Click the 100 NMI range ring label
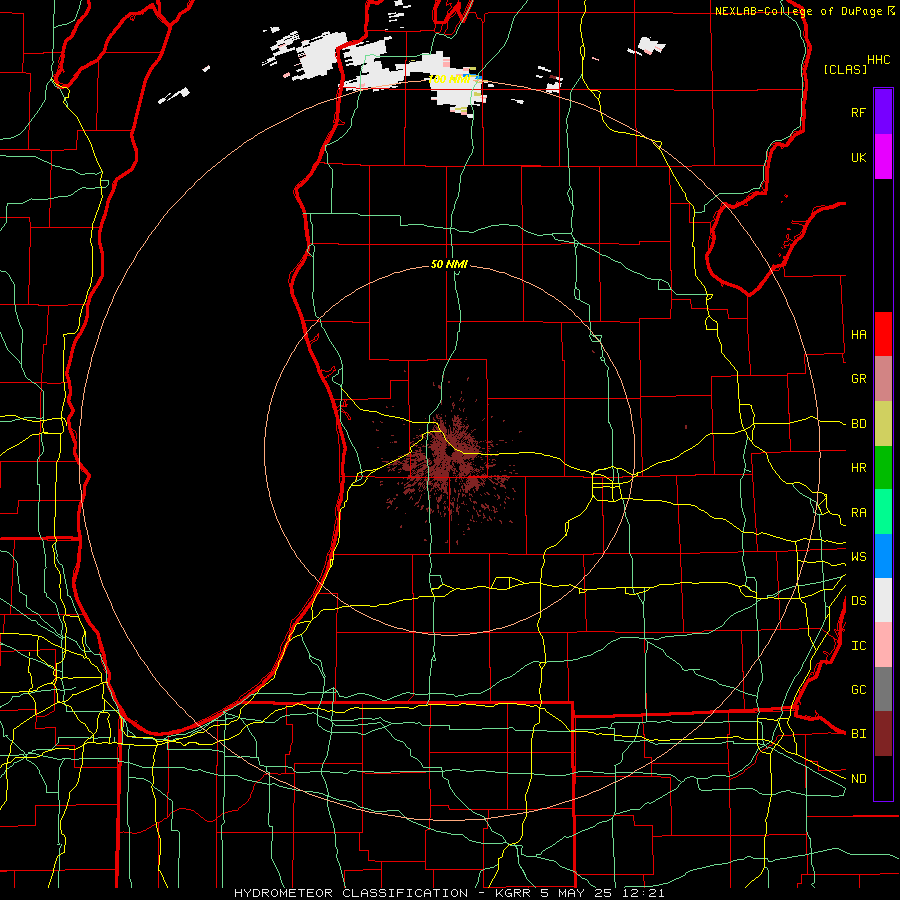 click(449, 79)
